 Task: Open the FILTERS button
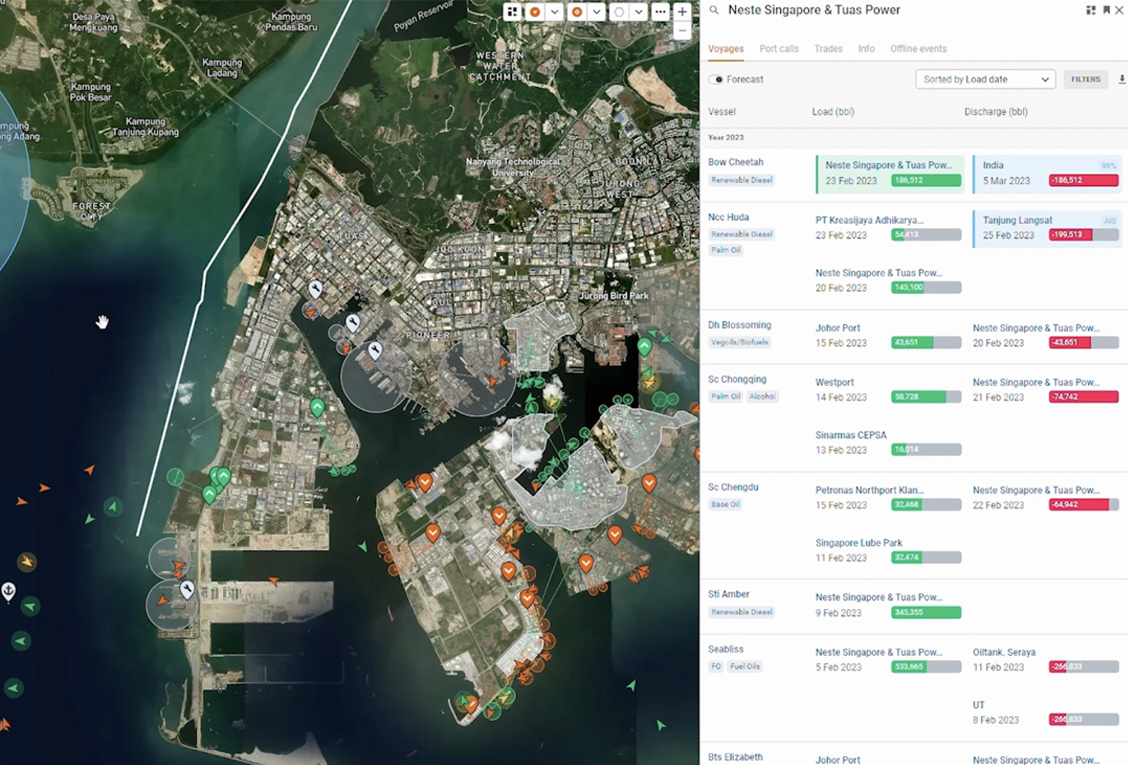[x=1085, y=79]
